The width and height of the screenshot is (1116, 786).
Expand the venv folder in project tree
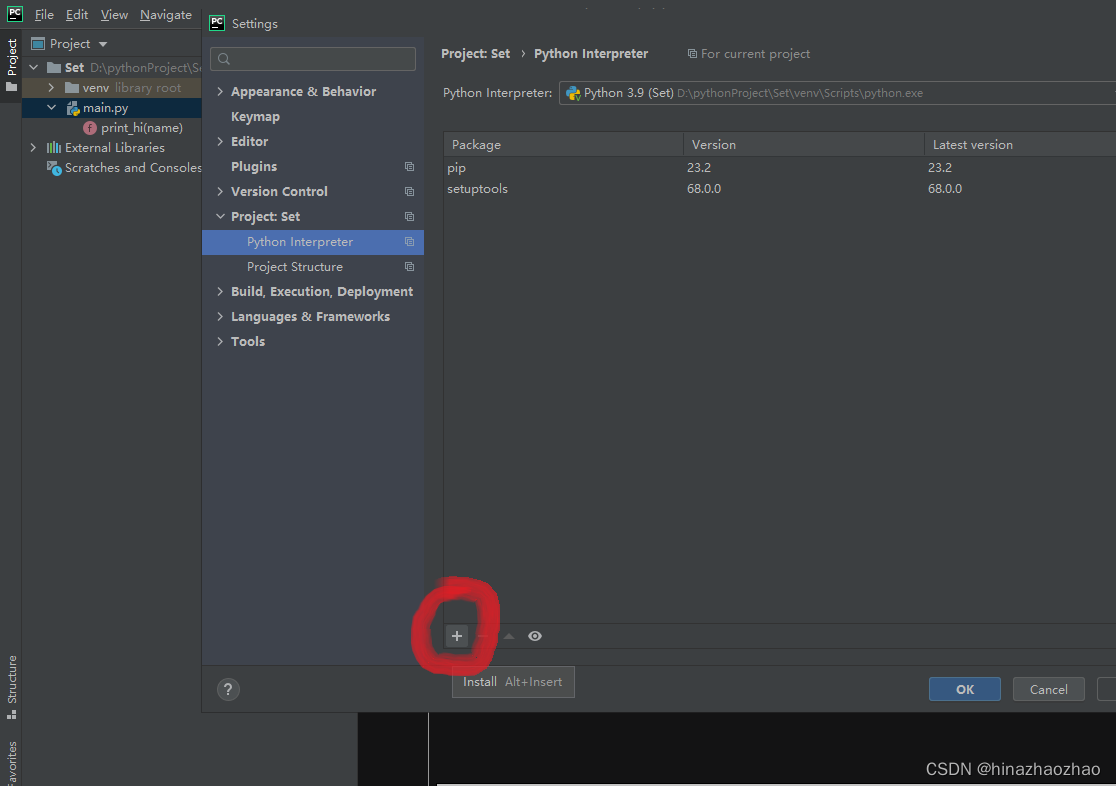[51, 88]
